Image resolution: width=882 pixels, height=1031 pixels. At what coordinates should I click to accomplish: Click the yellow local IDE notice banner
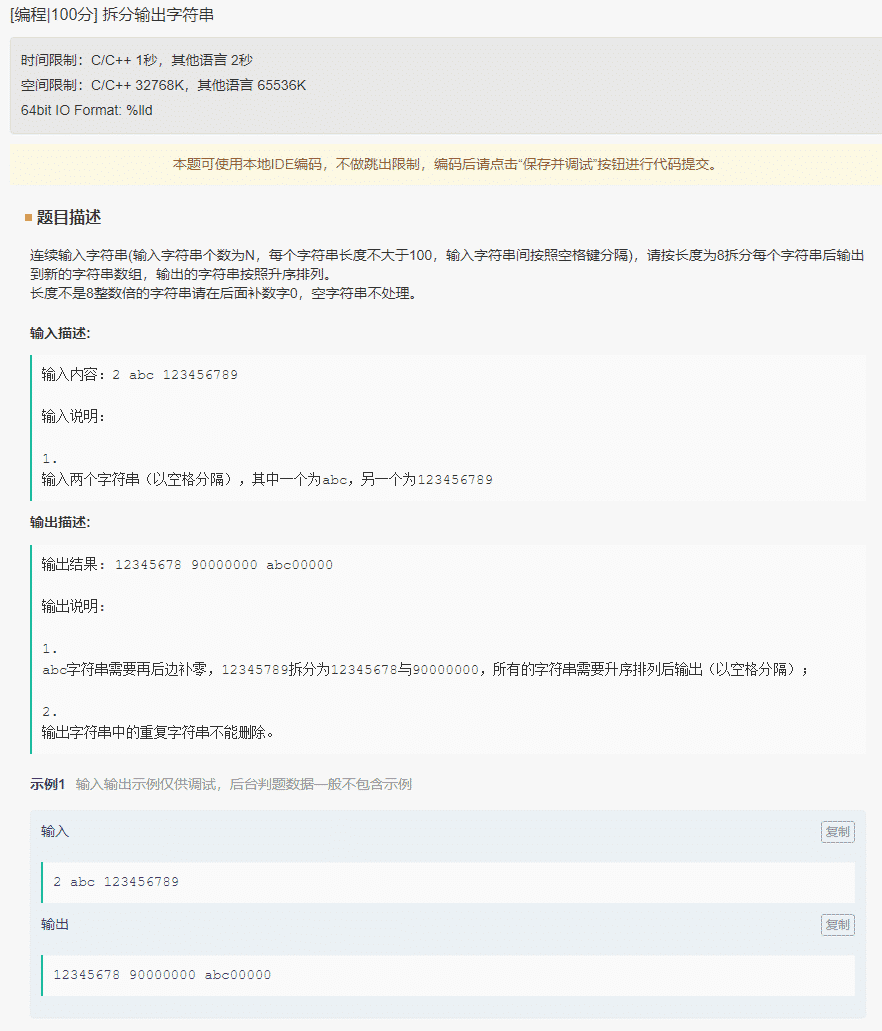445,164
